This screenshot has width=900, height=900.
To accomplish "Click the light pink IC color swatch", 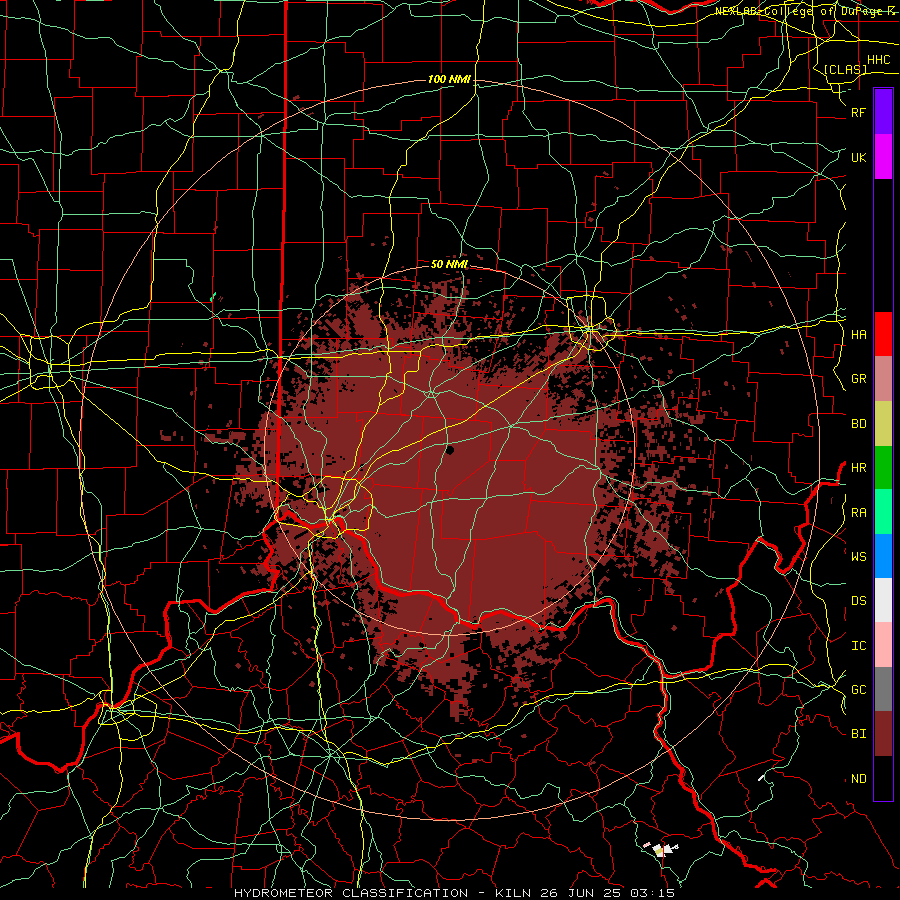I will pyautogui.click(x=883, y=645).
